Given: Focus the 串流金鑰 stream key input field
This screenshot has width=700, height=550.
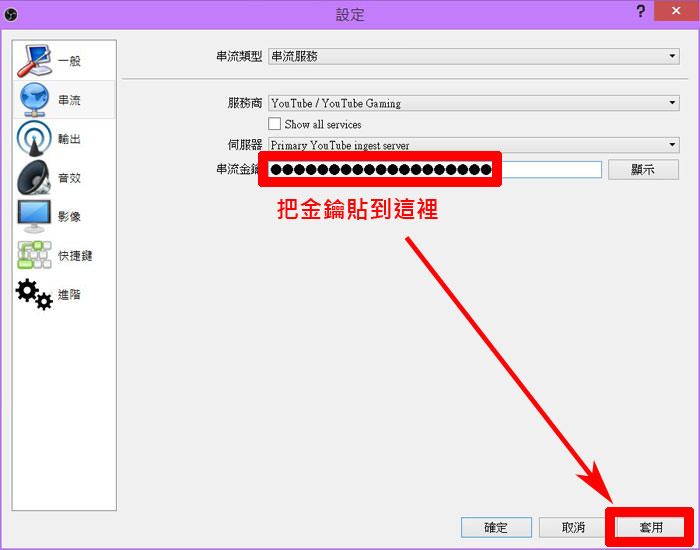Looking at the screenshot, I should [x=435, y=170].
